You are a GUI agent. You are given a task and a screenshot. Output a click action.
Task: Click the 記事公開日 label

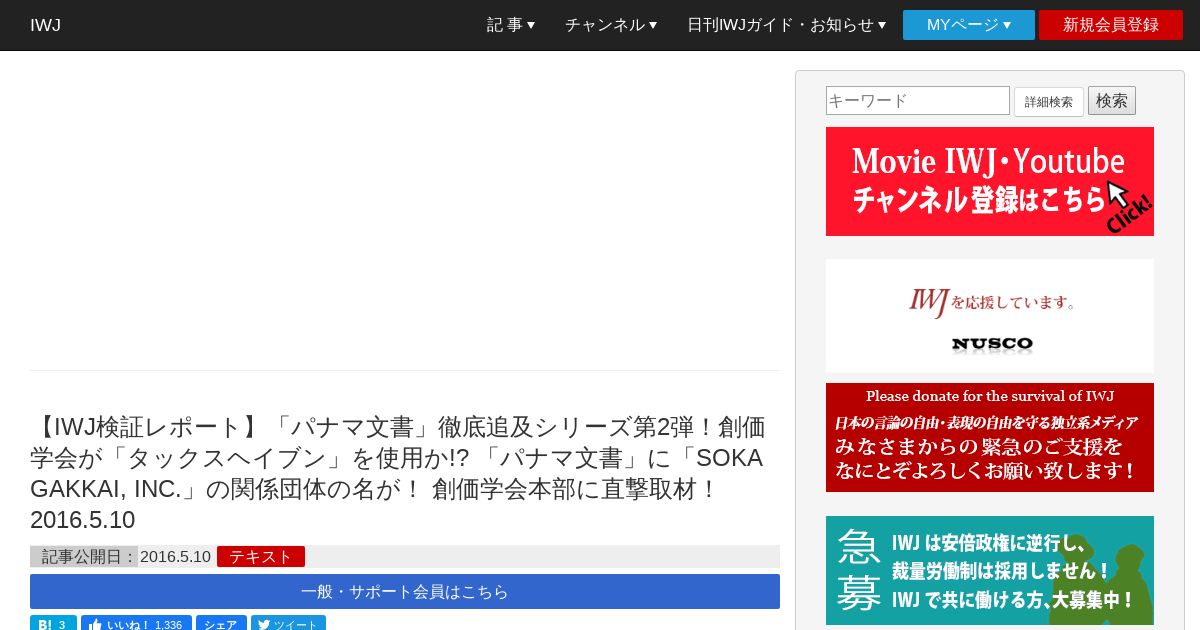pos(84,557)
